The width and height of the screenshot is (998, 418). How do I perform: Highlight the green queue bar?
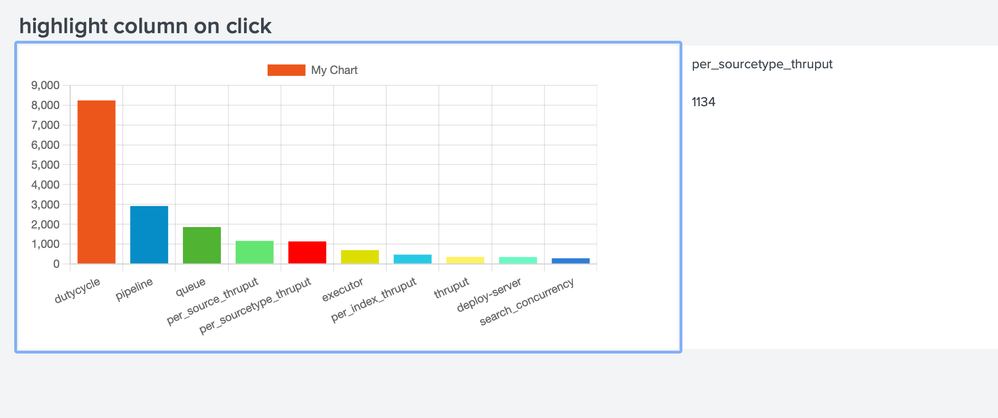(202, 246)
